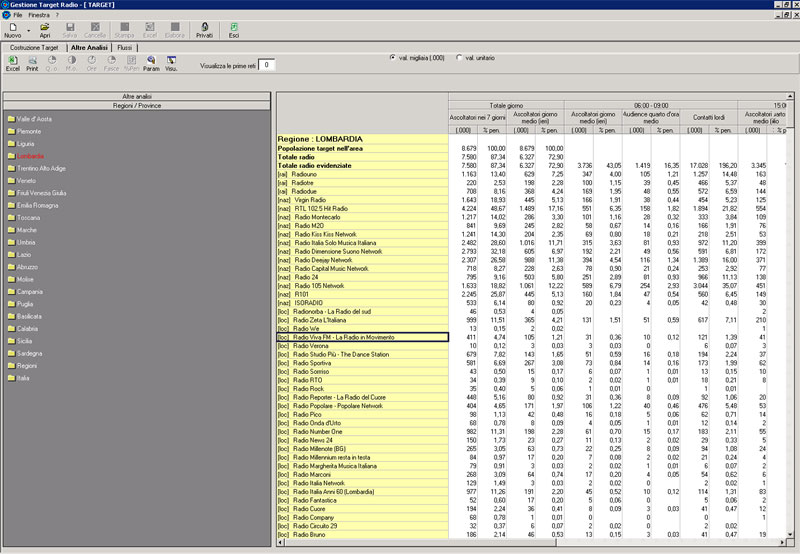Image resolution: width=800 pixels, height=554 pixels.
Task: Click the Regioni / Province header button
Action: (x=137, y=105)
